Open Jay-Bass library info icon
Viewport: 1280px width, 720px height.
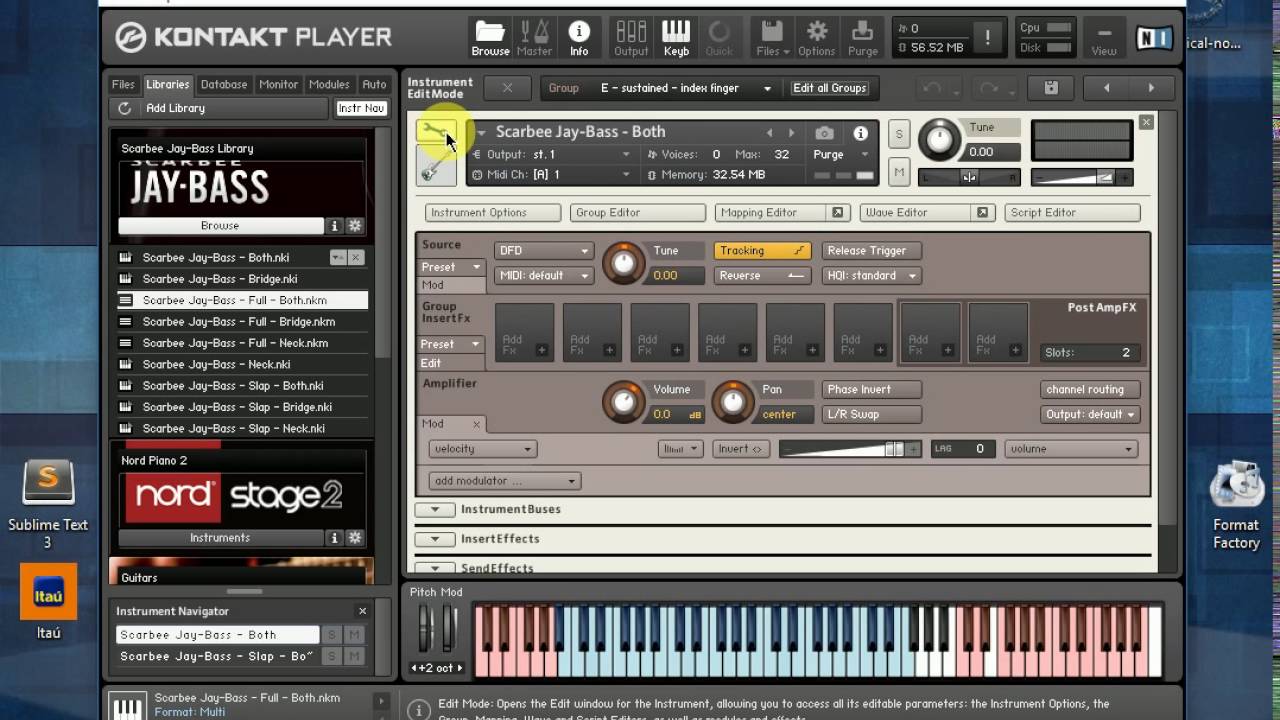[x=335, y=226]
